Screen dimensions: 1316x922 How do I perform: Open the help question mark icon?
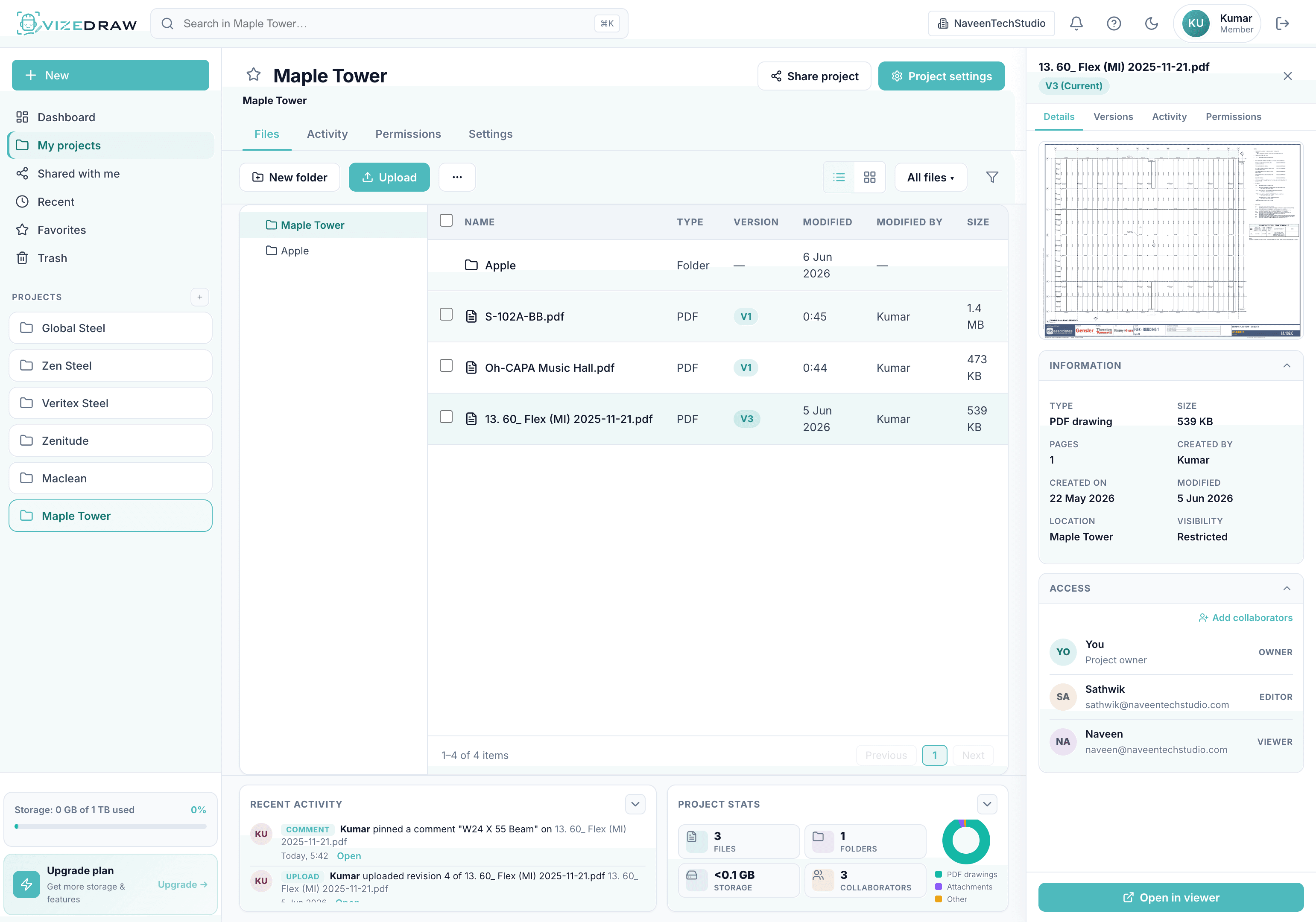(1113, 23)
